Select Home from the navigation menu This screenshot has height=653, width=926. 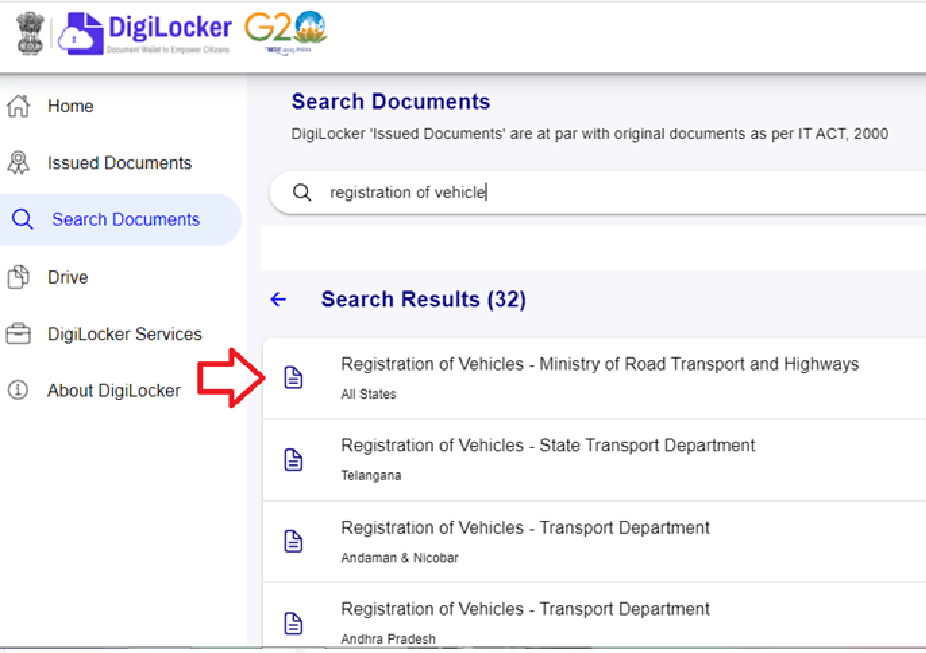pos(69,105)
